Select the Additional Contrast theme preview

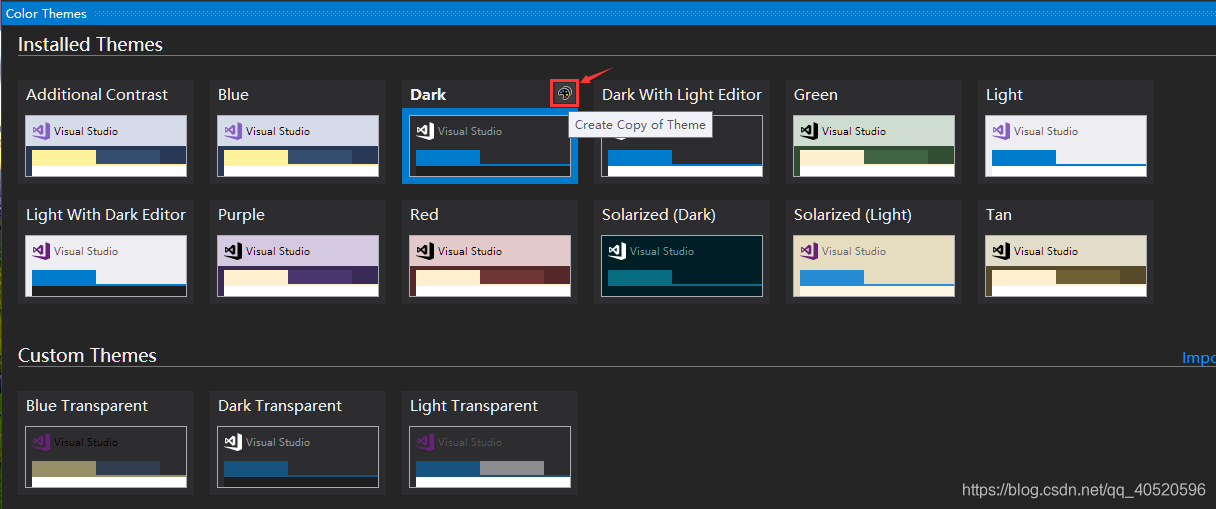point(106,146)
